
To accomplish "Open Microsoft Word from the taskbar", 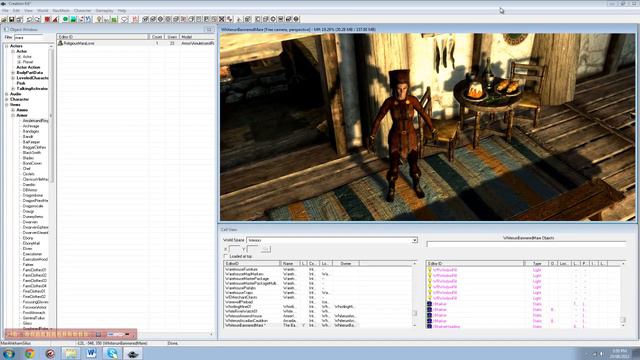I will [x=91, y=353].
